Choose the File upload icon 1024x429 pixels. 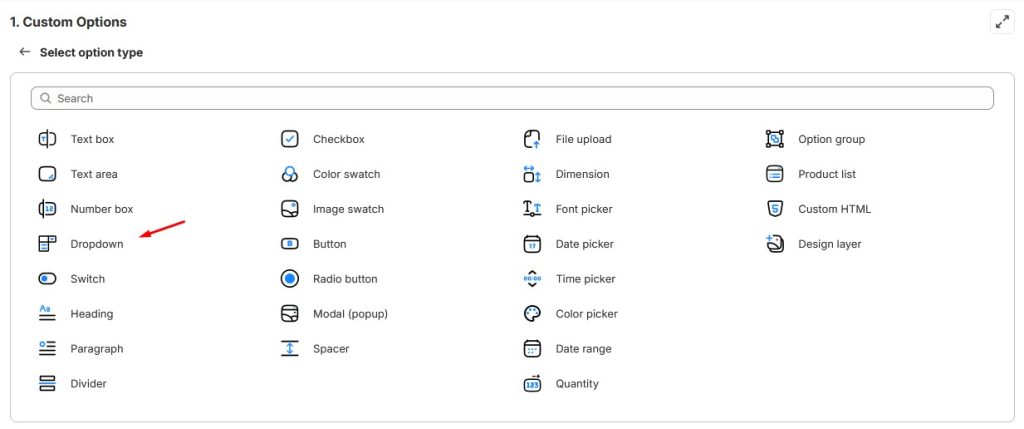pos(532,139)
